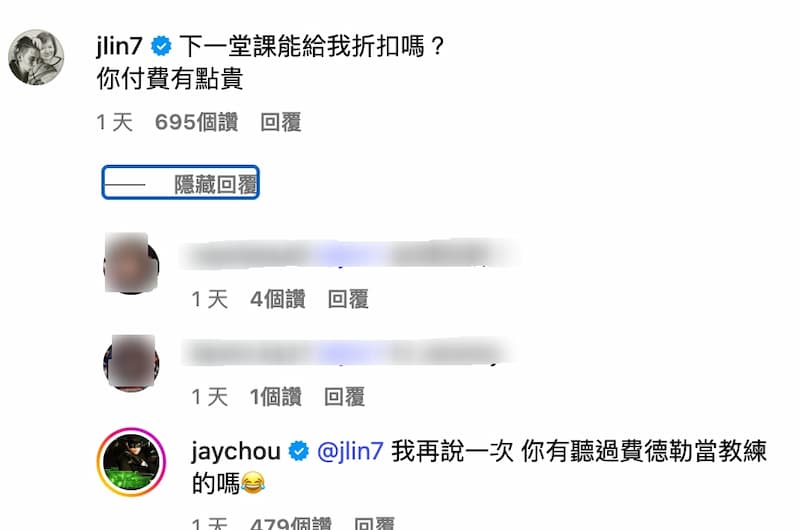The width and height of the screenshot is (800, 530).
Task: Open jaychou's story-ringed profile picture
Action: tap(131, 462)
